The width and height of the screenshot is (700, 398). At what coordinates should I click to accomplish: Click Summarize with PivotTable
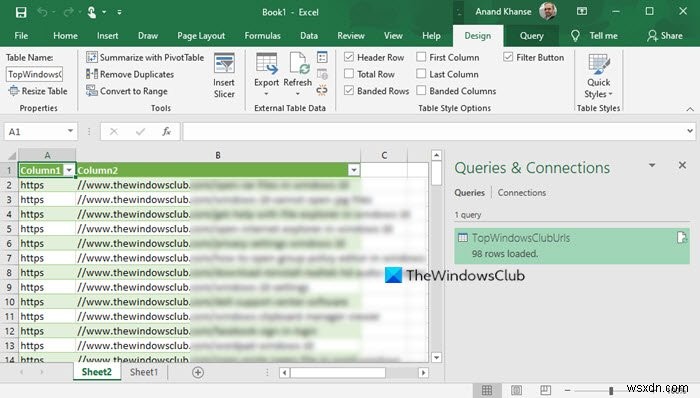(x=145, y=58)
